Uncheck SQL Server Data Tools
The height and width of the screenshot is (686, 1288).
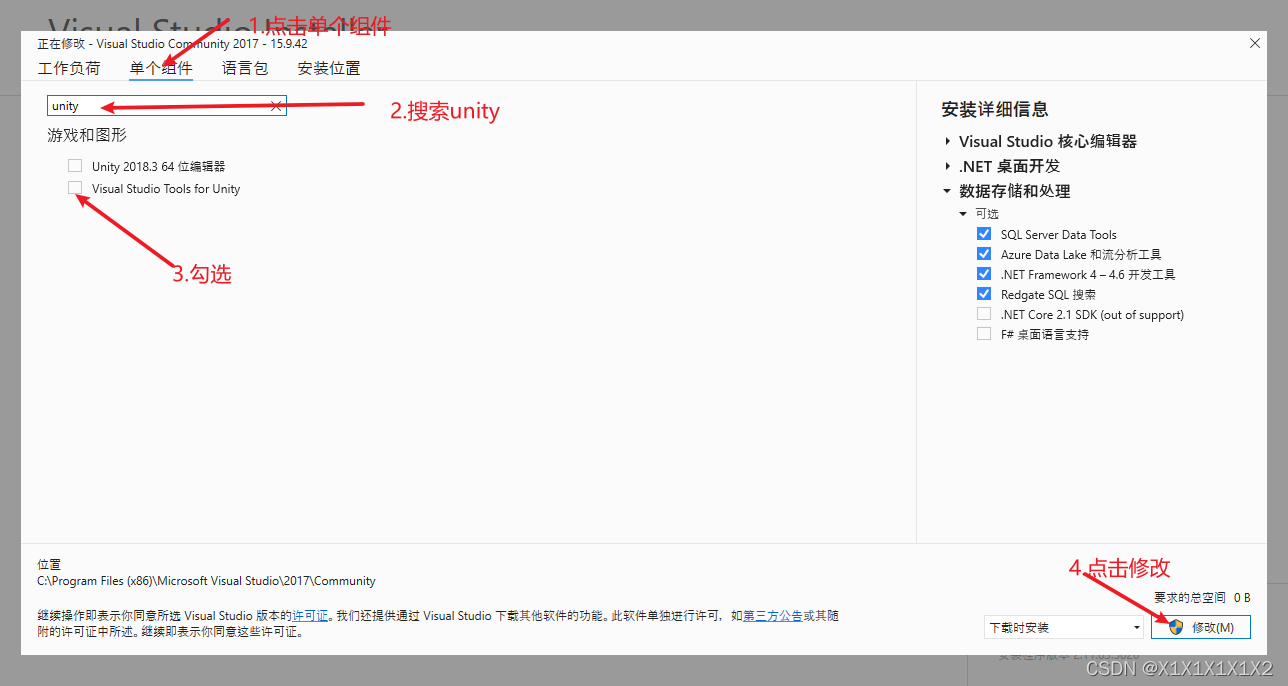point(983,233)
